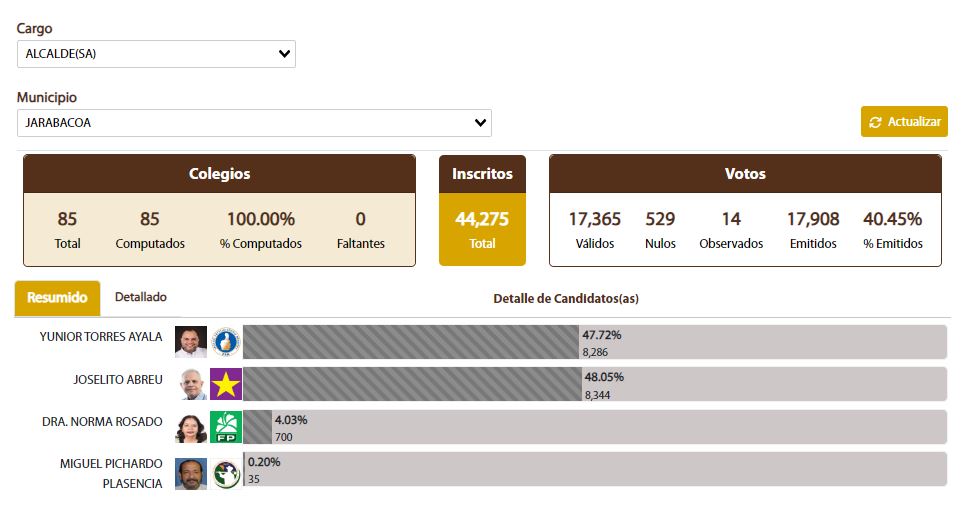
Task: Click Dra. Norma Rosado's candidate photo
Action: 190,428
